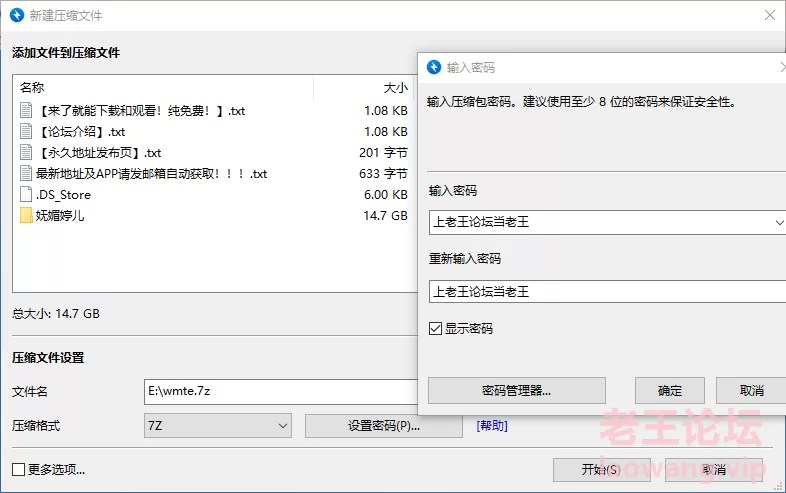Screen dimensions: 786x493
Task: Click the file icon of 【永久地址发布页】.txt
Action: point(26,152)
